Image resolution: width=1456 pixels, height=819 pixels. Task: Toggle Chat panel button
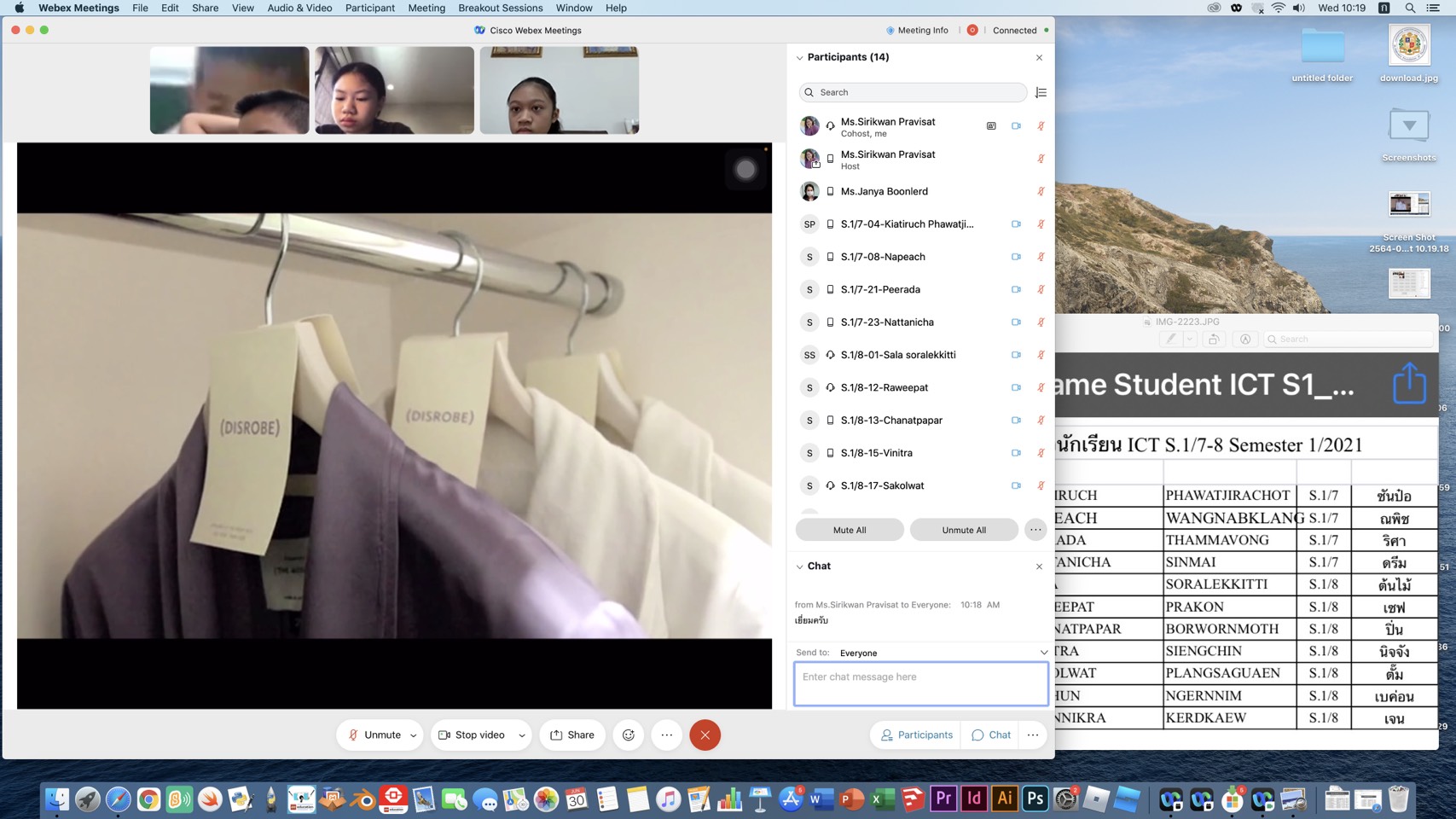point(990,735)
